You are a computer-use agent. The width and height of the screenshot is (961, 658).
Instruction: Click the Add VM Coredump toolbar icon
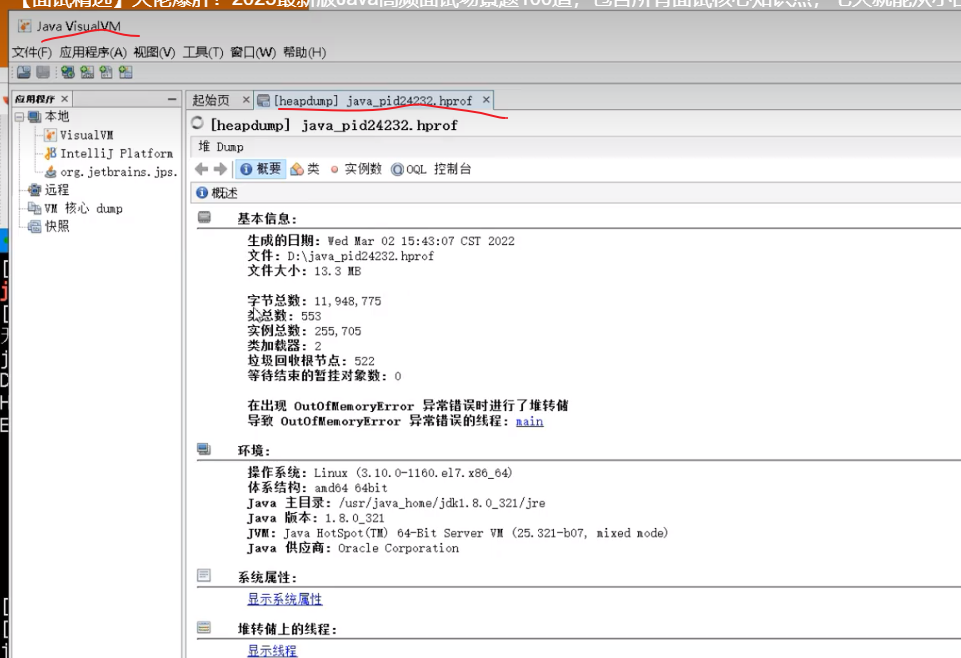click(106, 72)
